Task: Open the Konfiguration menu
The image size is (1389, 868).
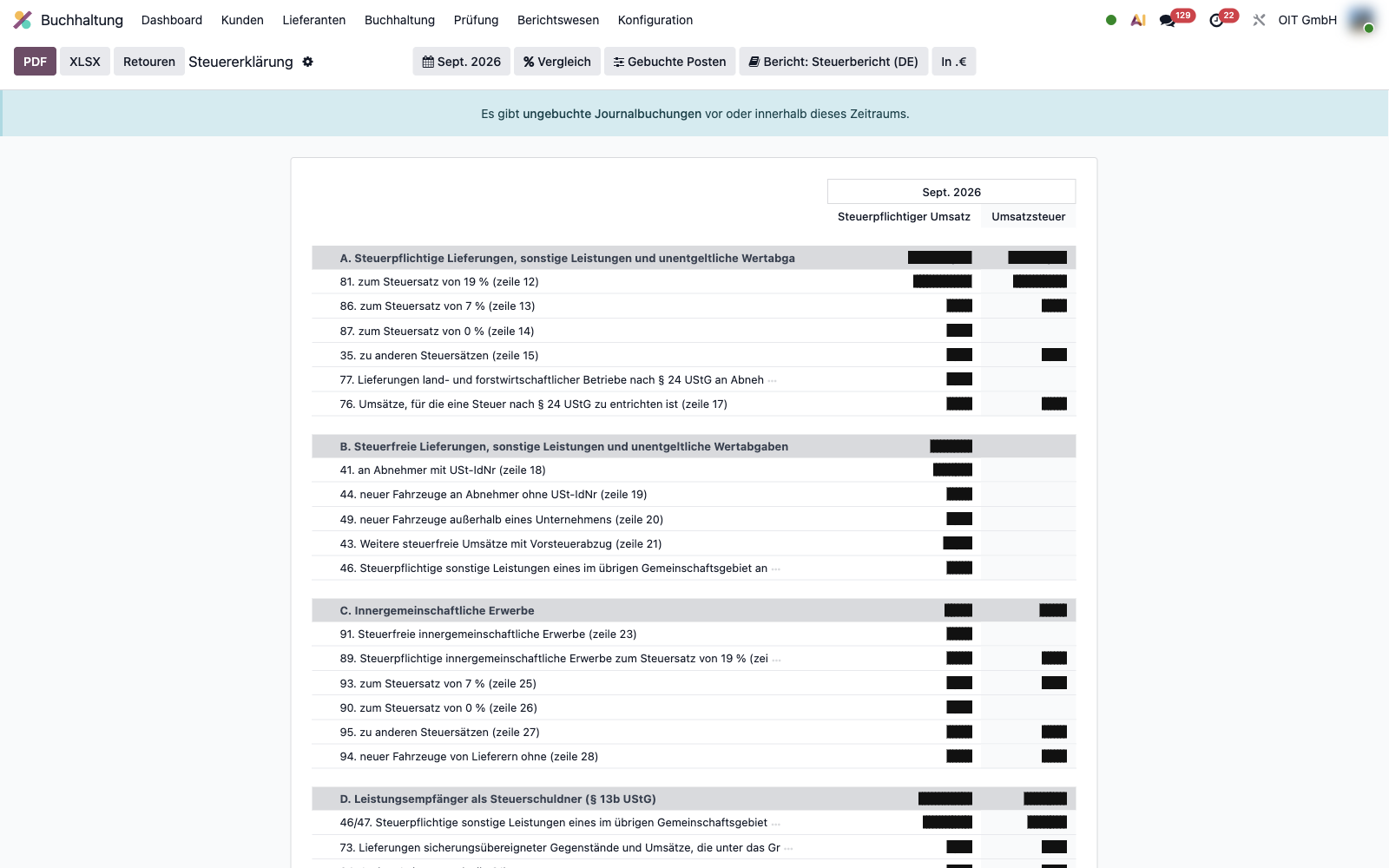Action: point(655,20)
